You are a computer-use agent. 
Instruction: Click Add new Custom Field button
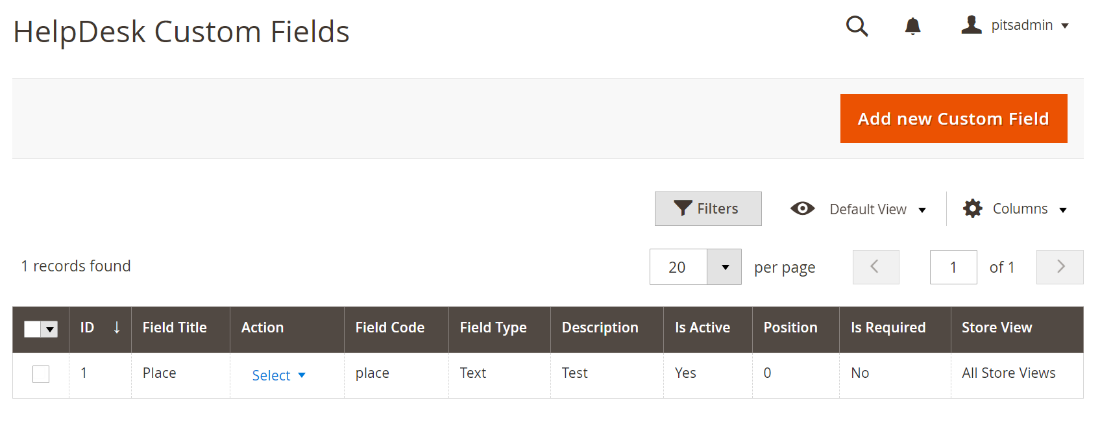953,119
